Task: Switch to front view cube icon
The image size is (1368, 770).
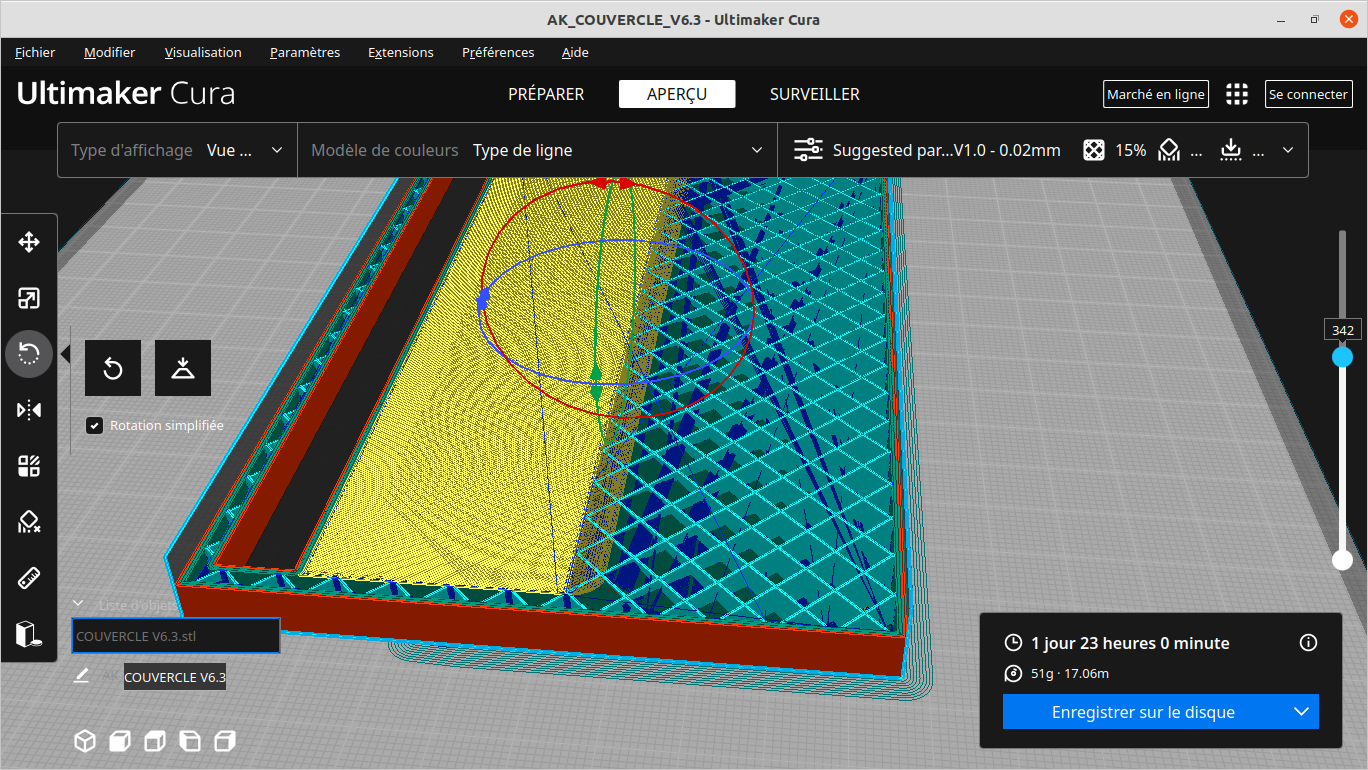Action: pyautogui.click(x=120, y=741)
